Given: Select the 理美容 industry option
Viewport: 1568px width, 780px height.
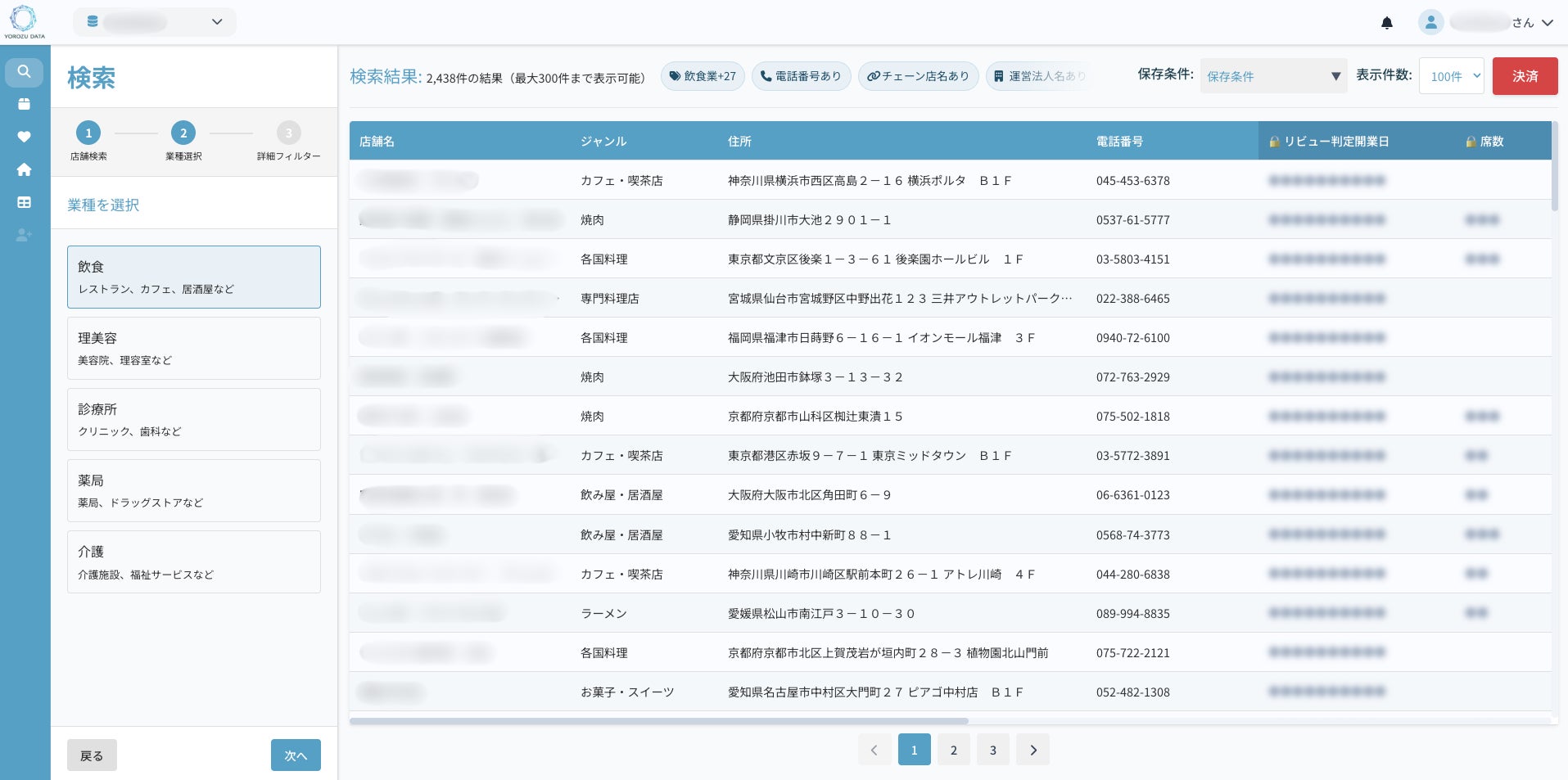Looking at the screenshot, I should tap(194, 349).
